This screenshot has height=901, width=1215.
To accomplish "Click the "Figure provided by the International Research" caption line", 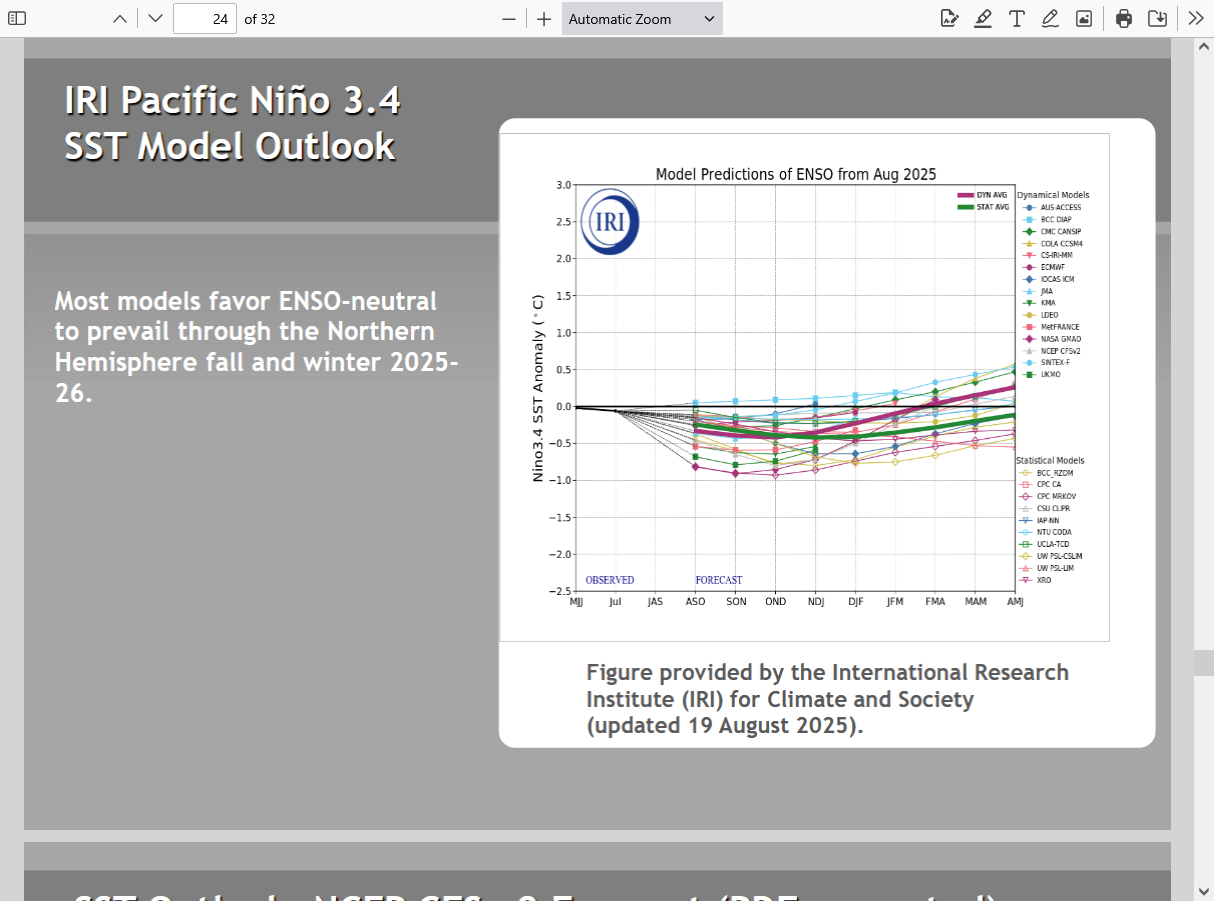I will pyautogui.click(x=827, y=672).
